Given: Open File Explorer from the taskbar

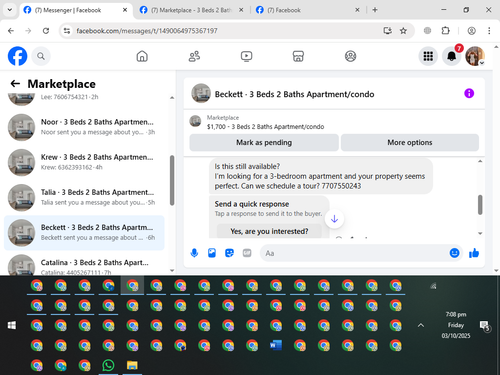Looking at the screenshot, I should point(132,365).
